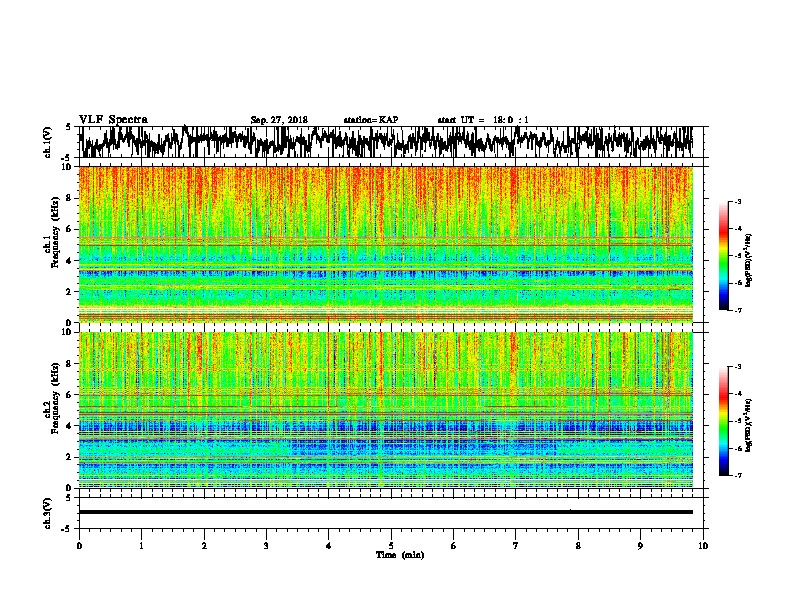Click the 'ch.3(V)' axis label
Screen dimensions: 792x612
pos(47,513)
